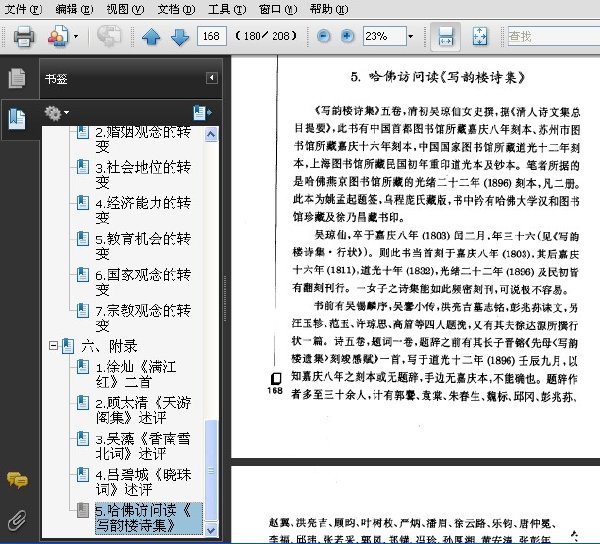The image size is (600, 544).
Task: Select bookmark 2.顾太清《天游阁集》述评
Action: pos(143,410)
